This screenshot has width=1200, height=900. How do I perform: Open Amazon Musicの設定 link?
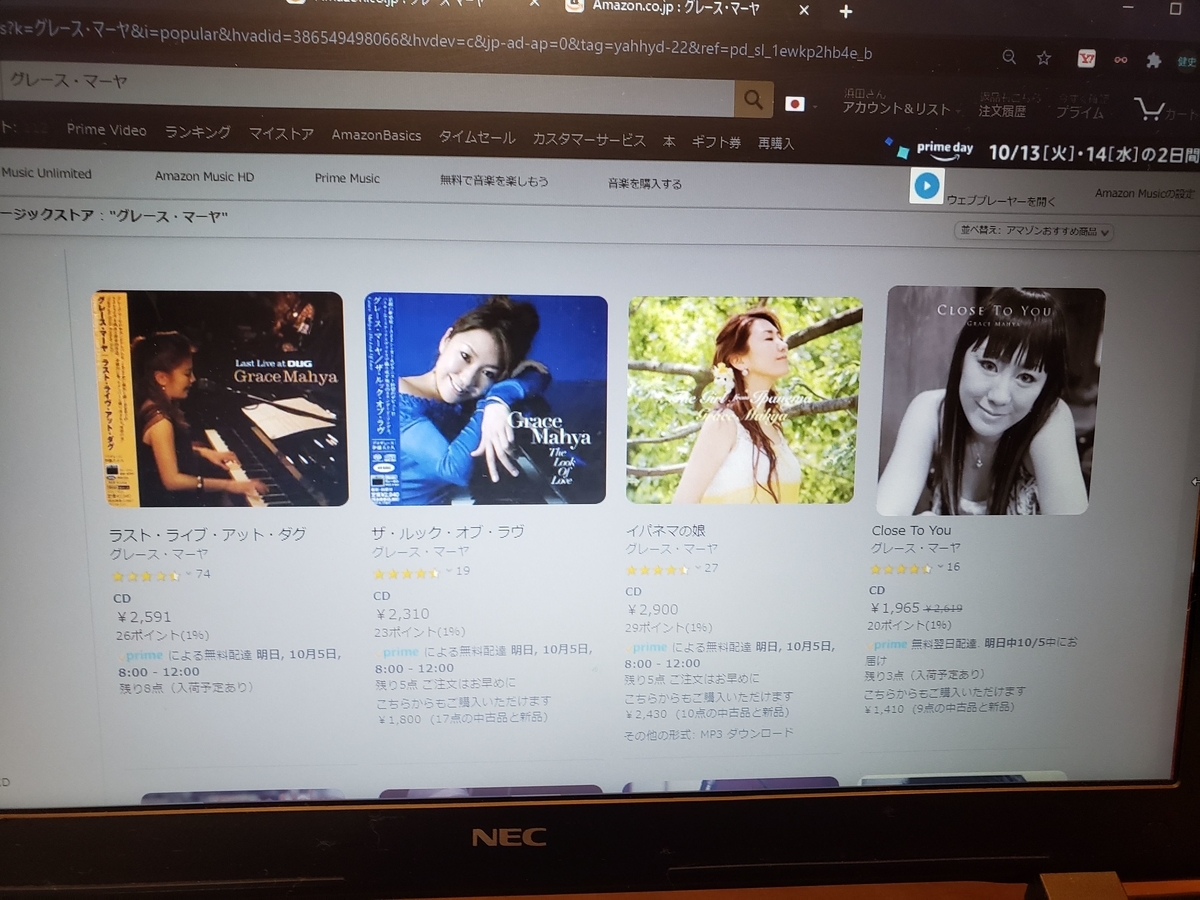[1144, 193]
